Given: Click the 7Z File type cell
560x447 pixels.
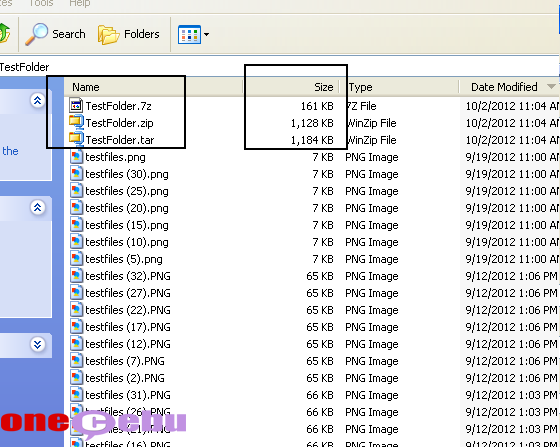Looking at the screenshot, I should 361,106.
